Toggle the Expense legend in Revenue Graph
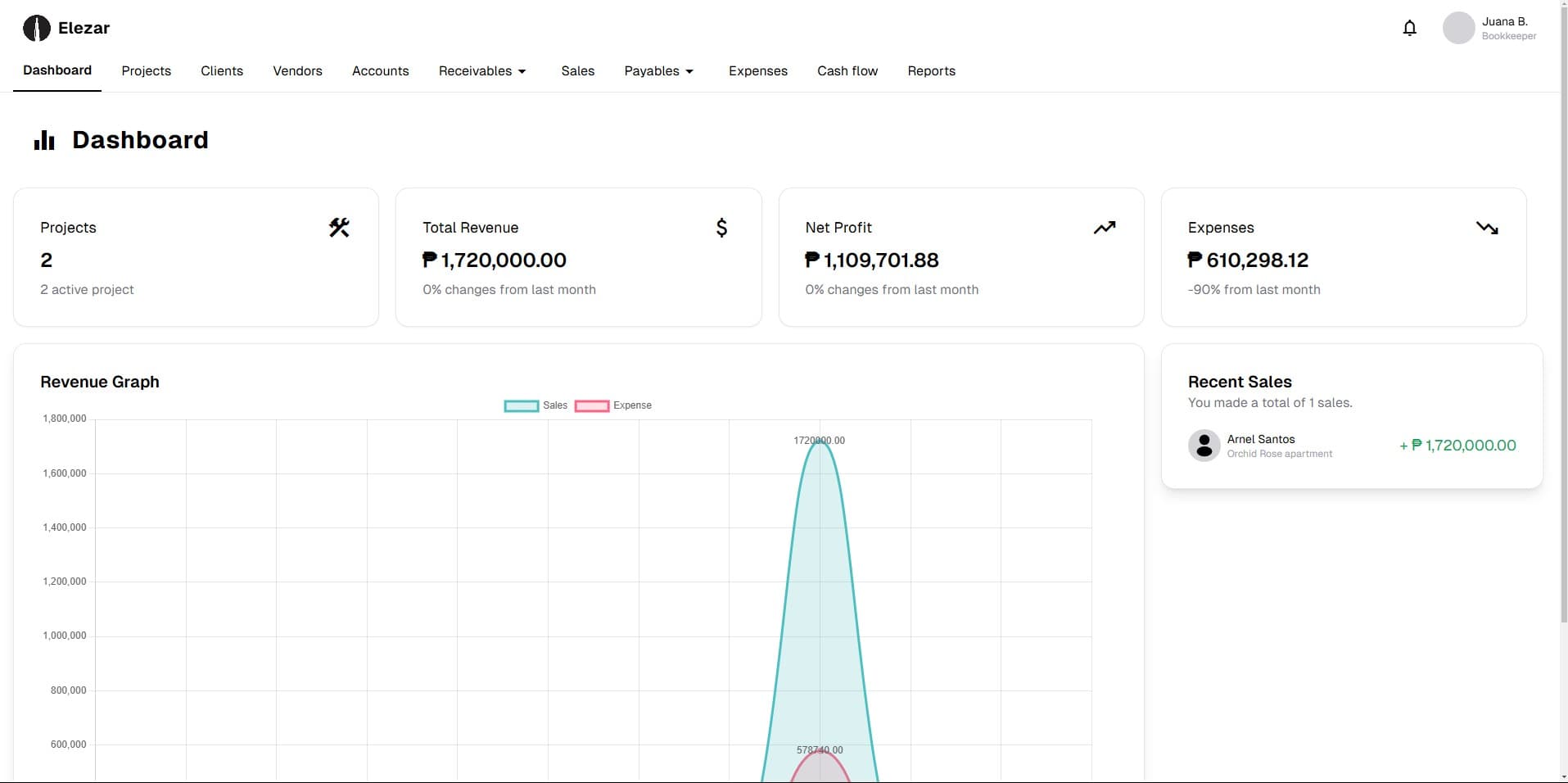Screen dimensions: 1568x783 click(x=613, y=405)
